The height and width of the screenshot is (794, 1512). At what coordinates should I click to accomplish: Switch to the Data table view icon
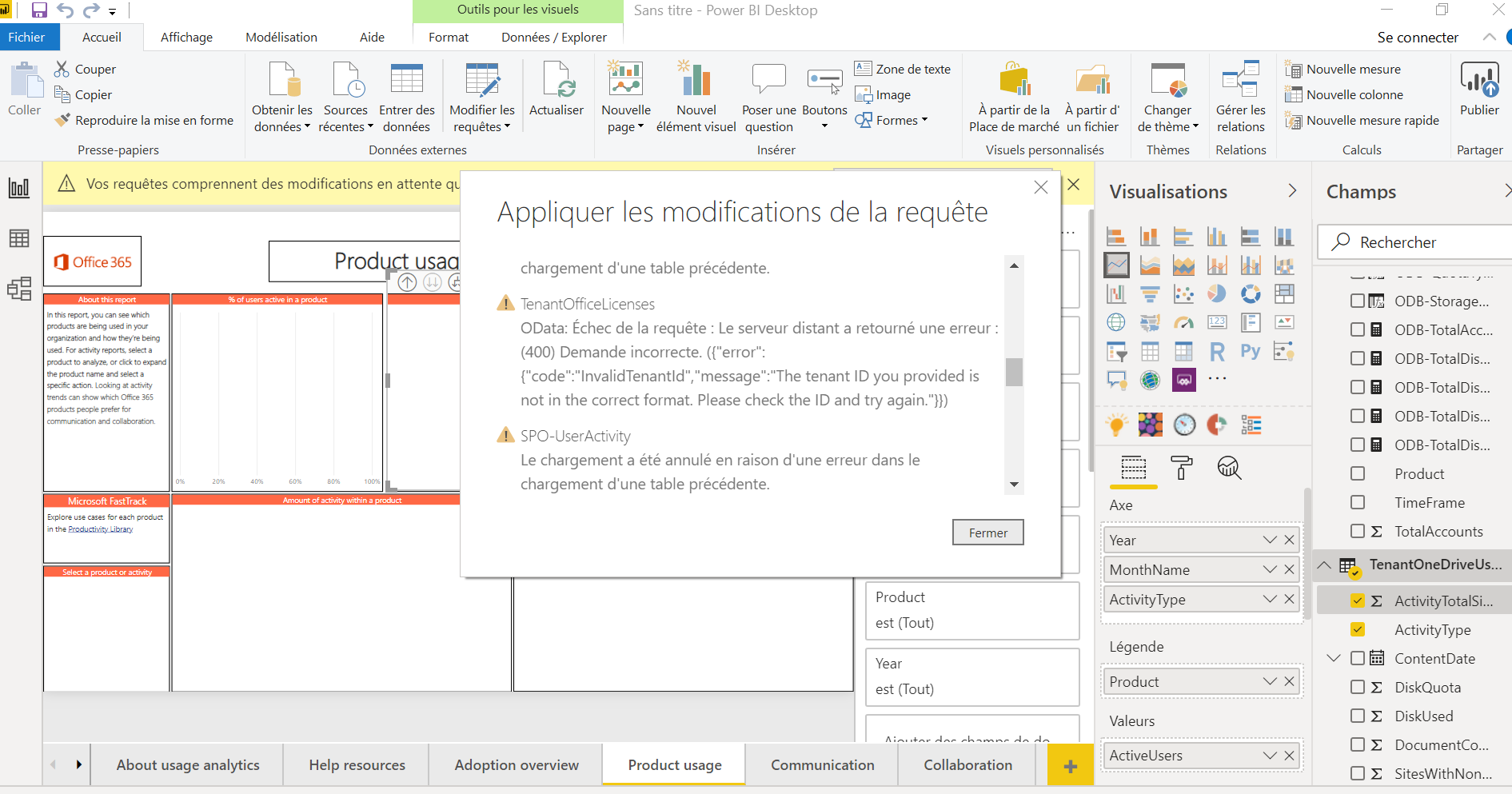[19, 238]
